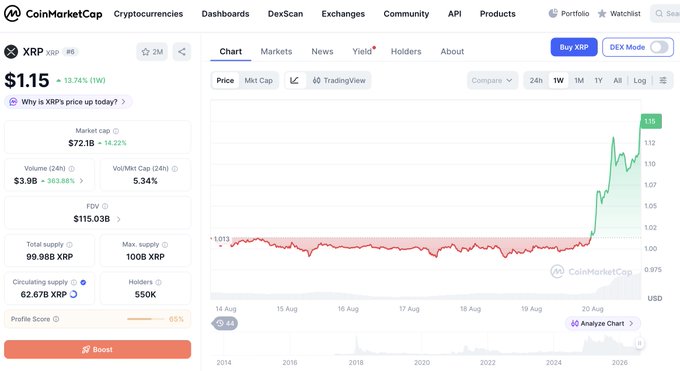Viewport: 680px width, 371px height.
Task: Click the Profile Score info icon
Action: click(x=56, y=319)
